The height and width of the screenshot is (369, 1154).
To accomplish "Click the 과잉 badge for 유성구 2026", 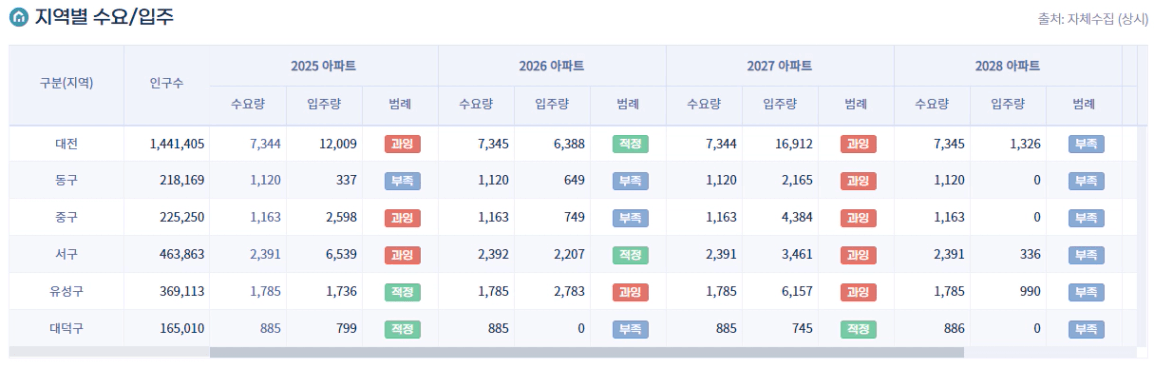I will click(x=631, y=292).
